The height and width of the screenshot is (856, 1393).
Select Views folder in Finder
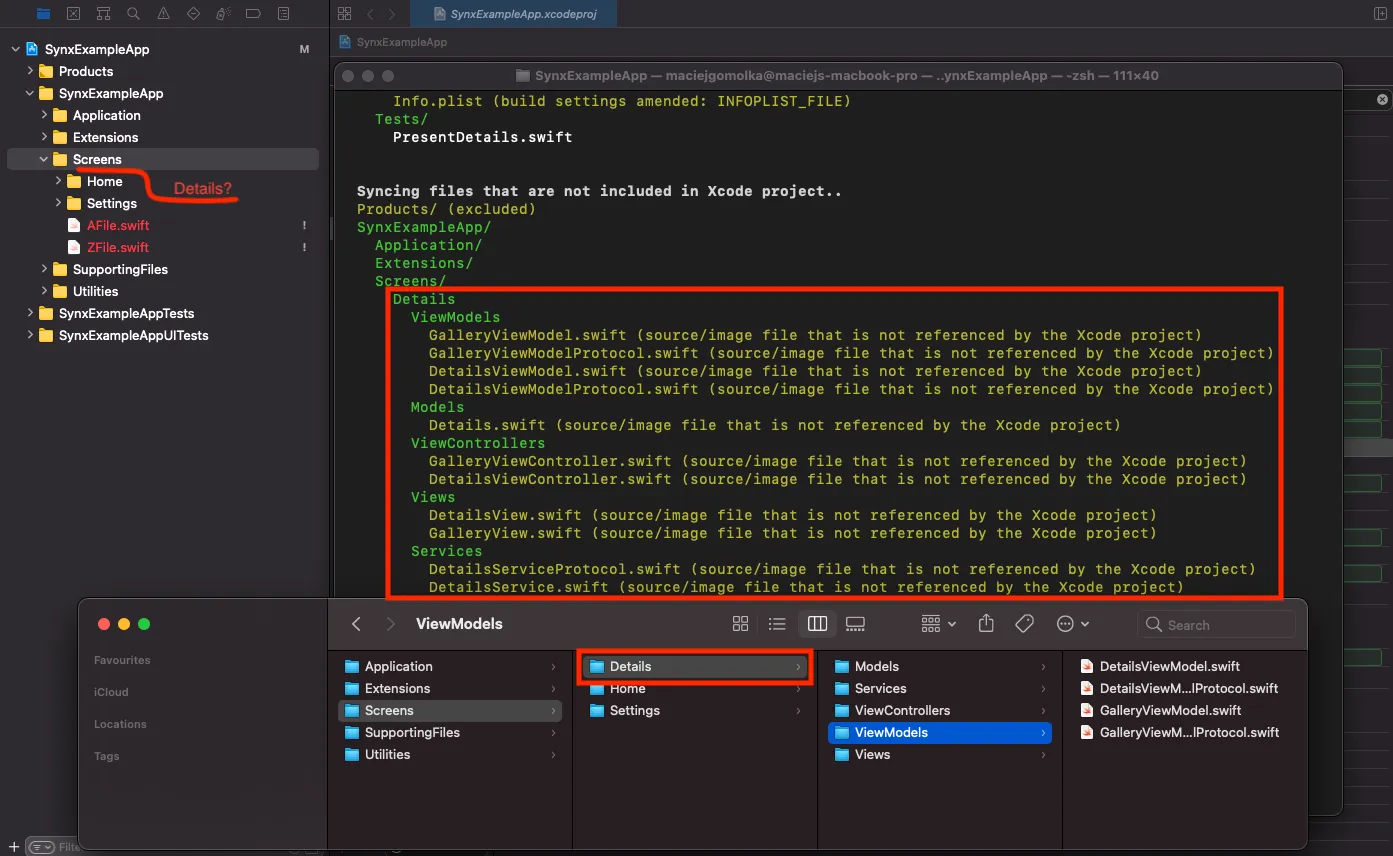[x=940, y=754]
